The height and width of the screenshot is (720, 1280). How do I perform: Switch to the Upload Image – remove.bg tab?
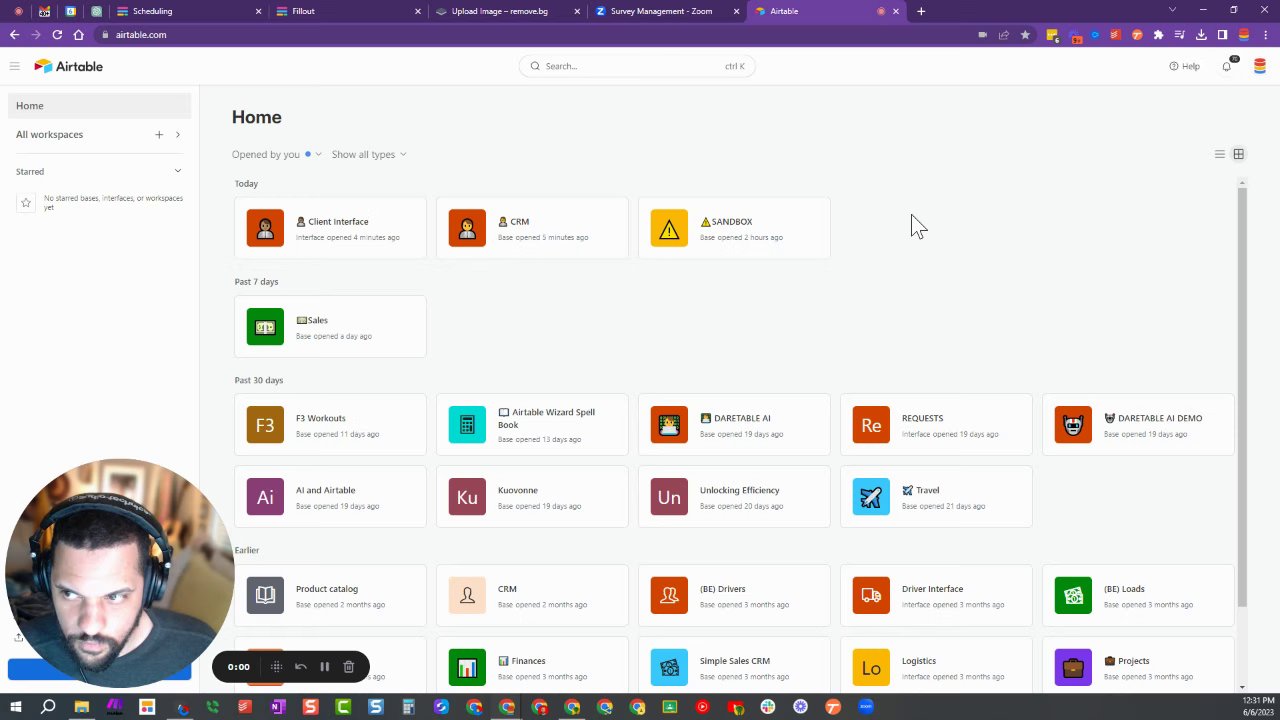pyautogui.click(x=507, y=11)
